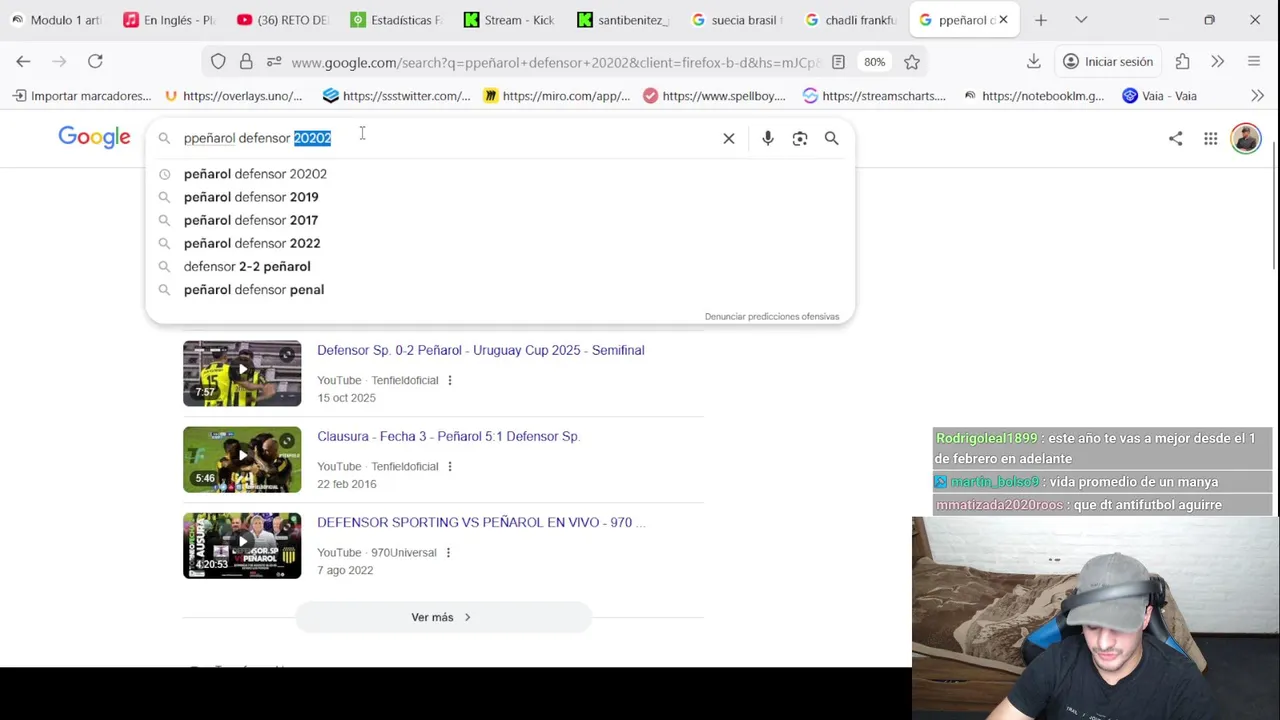1280x720 pixels.
Task: Open the spellboy bookmark
Action: 715,96
